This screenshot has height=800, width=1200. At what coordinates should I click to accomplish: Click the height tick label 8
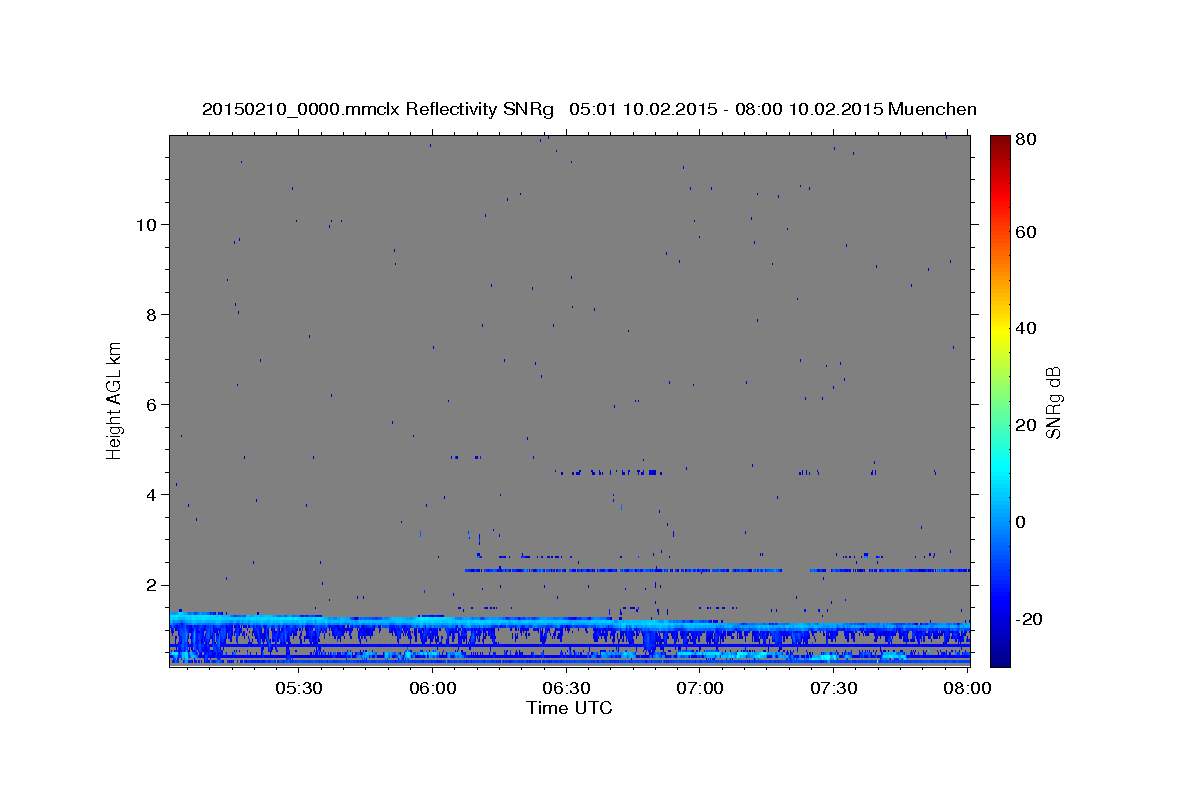coord(151,314)
